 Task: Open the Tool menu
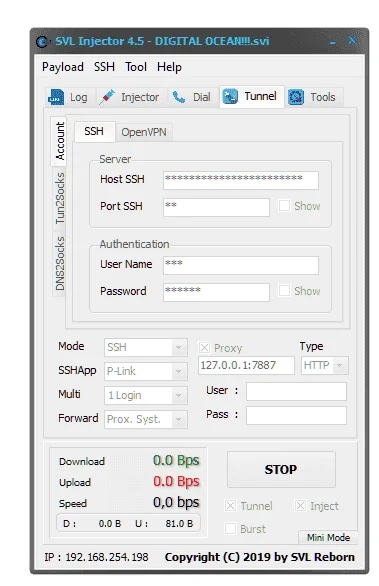click(136, 67)
